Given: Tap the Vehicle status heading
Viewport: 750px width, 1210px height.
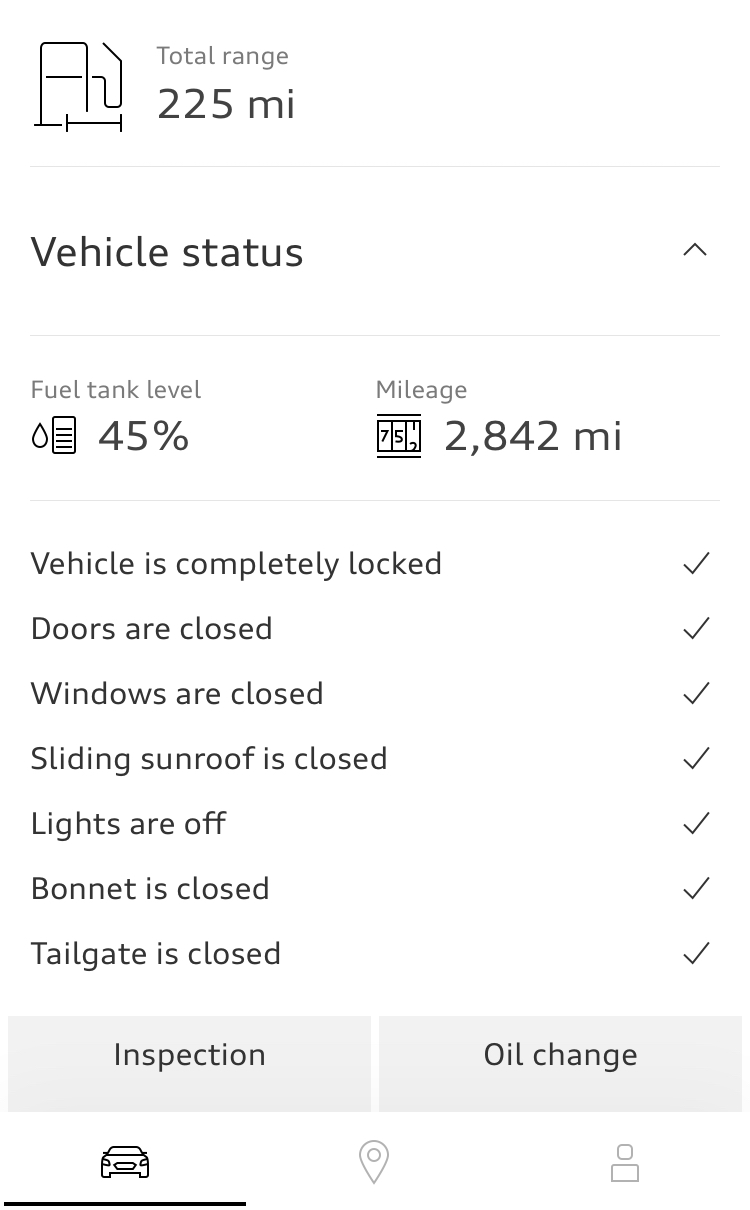Looking at the screenshot, I should click(167, 252).
